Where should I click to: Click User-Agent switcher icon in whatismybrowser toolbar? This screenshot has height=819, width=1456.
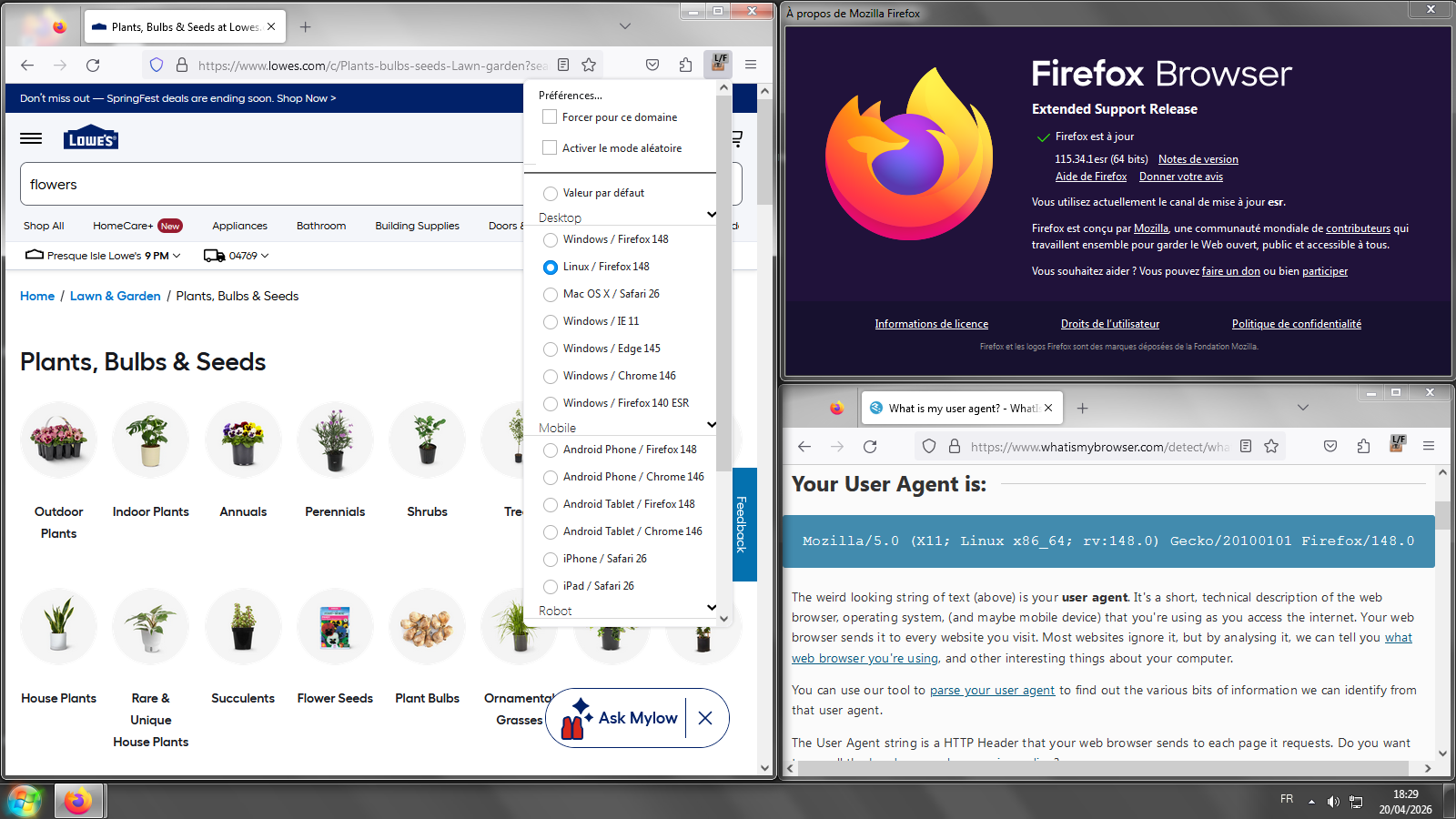coord(1398,445)
